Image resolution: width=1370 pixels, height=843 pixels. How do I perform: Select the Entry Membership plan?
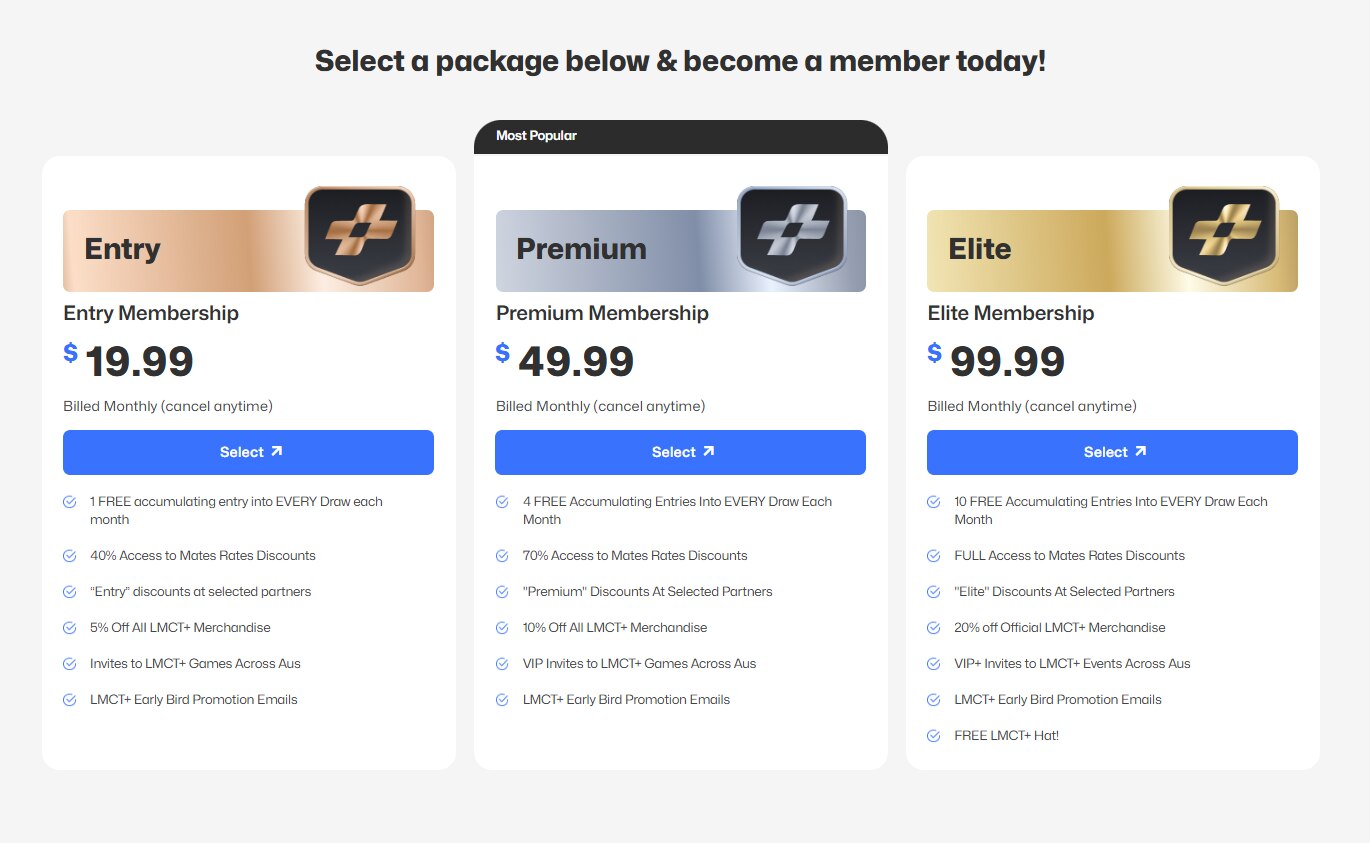tap(248, 452)
